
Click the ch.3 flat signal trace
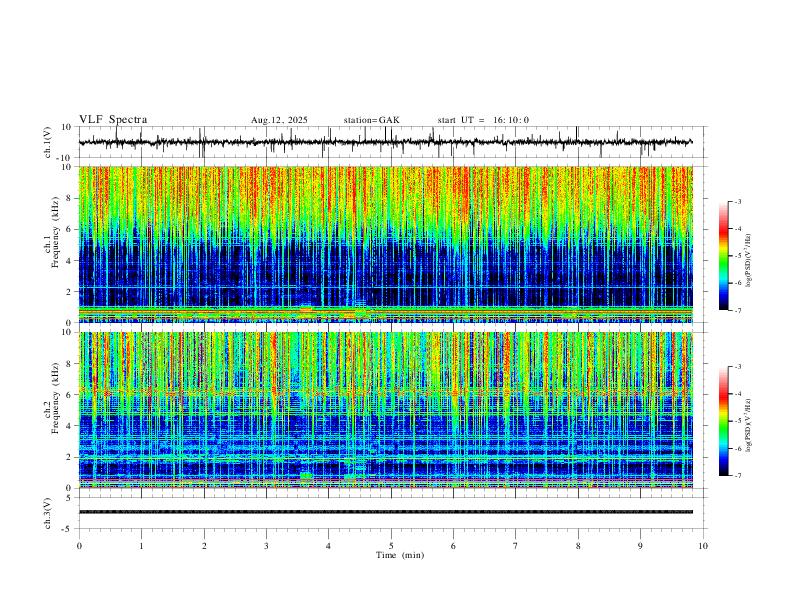[x=386, y=512]
